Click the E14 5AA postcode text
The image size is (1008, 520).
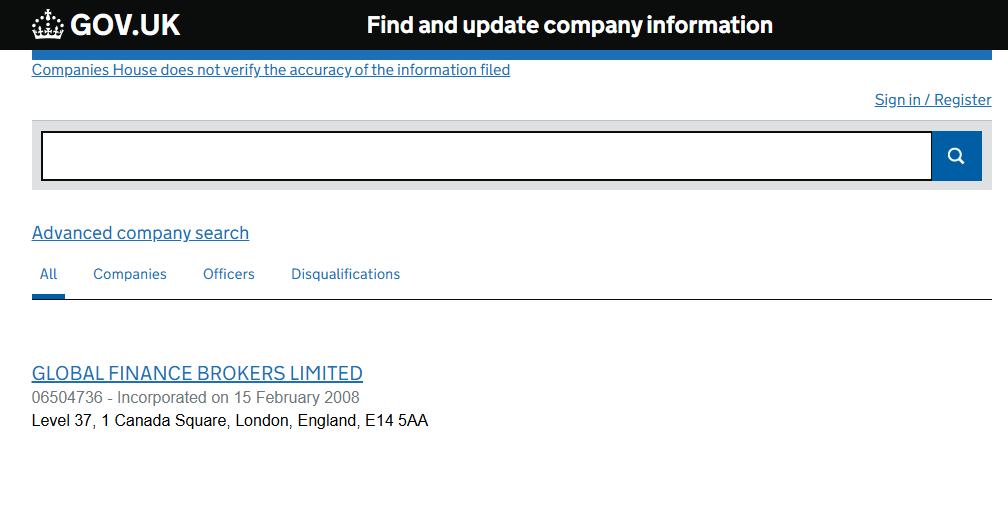[397, 421]
